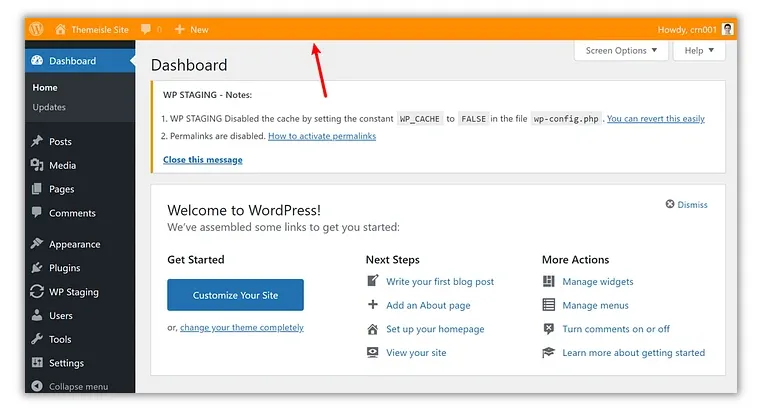
Task: Click Set up your homepage link
Action: (x=435, y=329)
